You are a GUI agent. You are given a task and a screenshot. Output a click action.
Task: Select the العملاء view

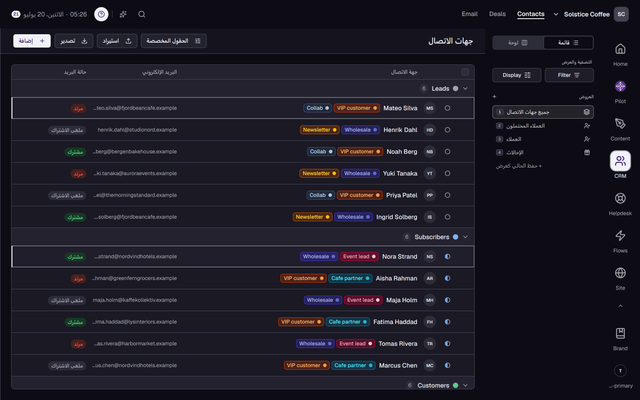tap(543, 139)
